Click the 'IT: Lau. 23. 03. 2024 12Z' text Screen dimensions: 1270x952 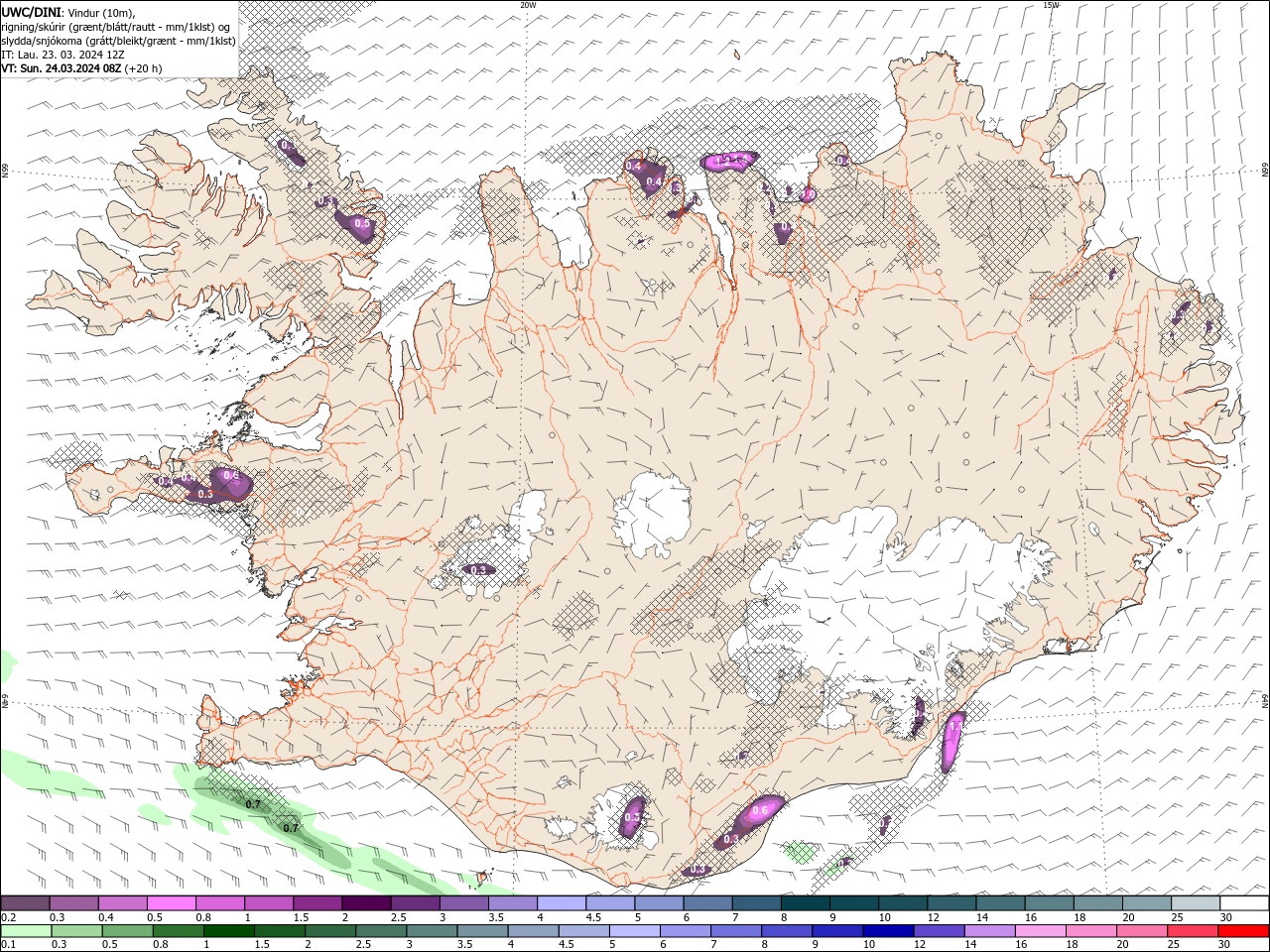pos(63,55)
